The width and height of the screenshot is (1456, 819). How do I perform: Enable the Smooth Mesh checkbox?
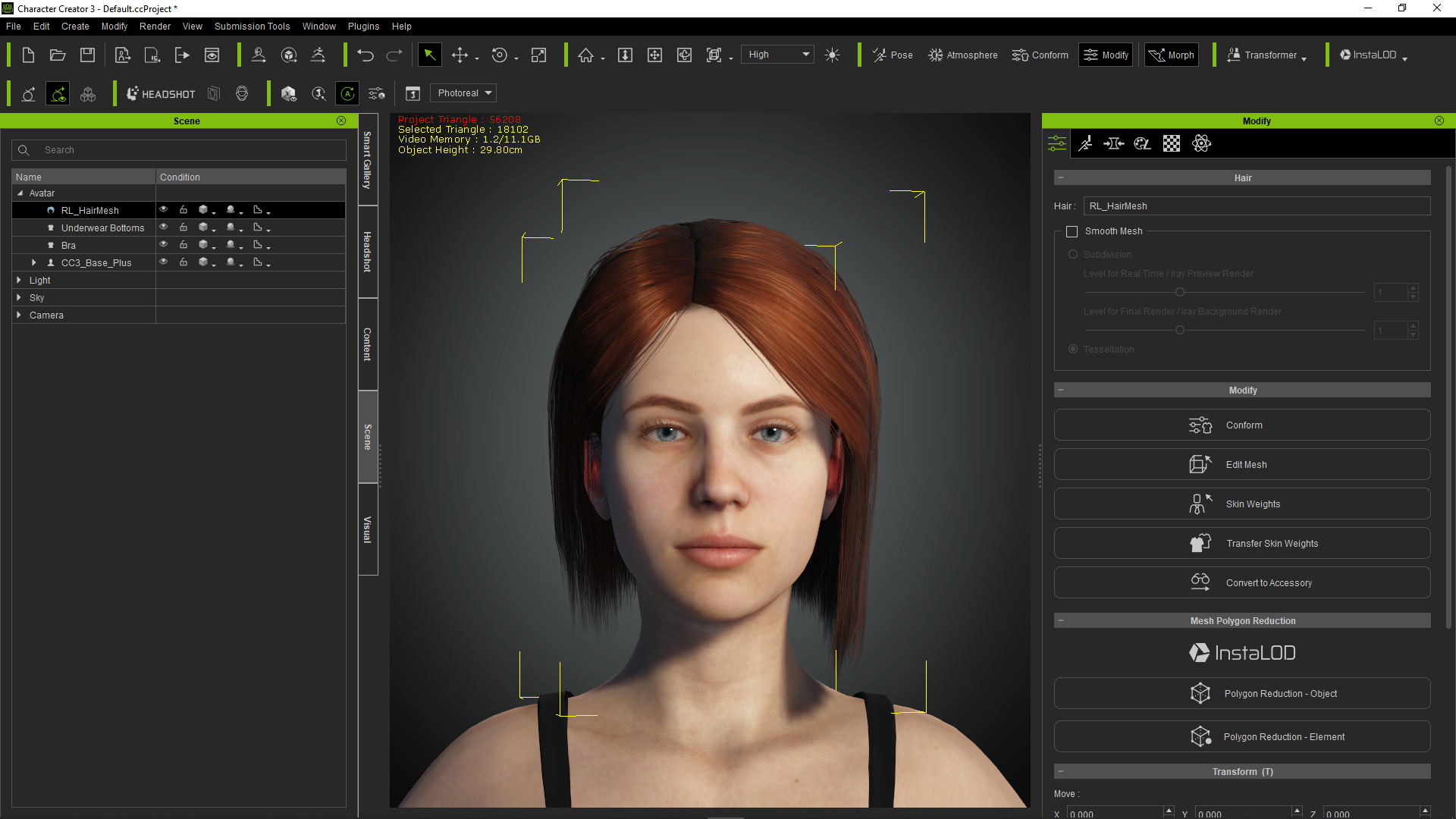pos(1072,231)
